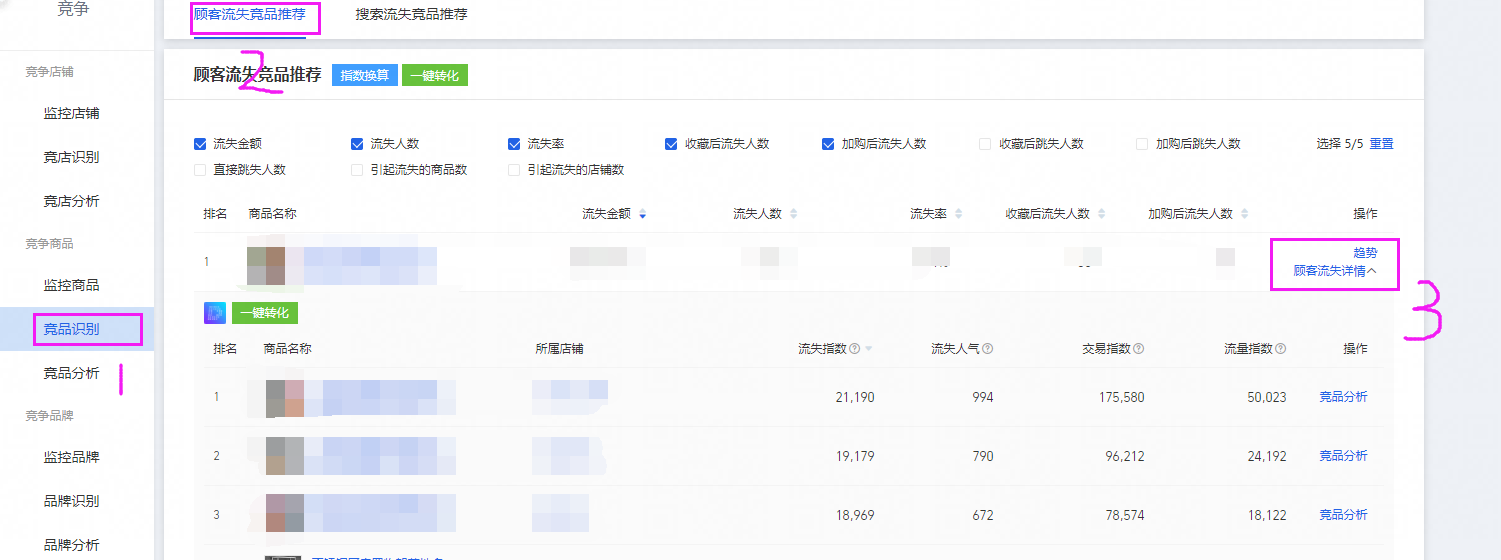Open 竞品分析 link in the 21,190 row
This screenshot has height=560, width=1501.
click(1343, 397)
